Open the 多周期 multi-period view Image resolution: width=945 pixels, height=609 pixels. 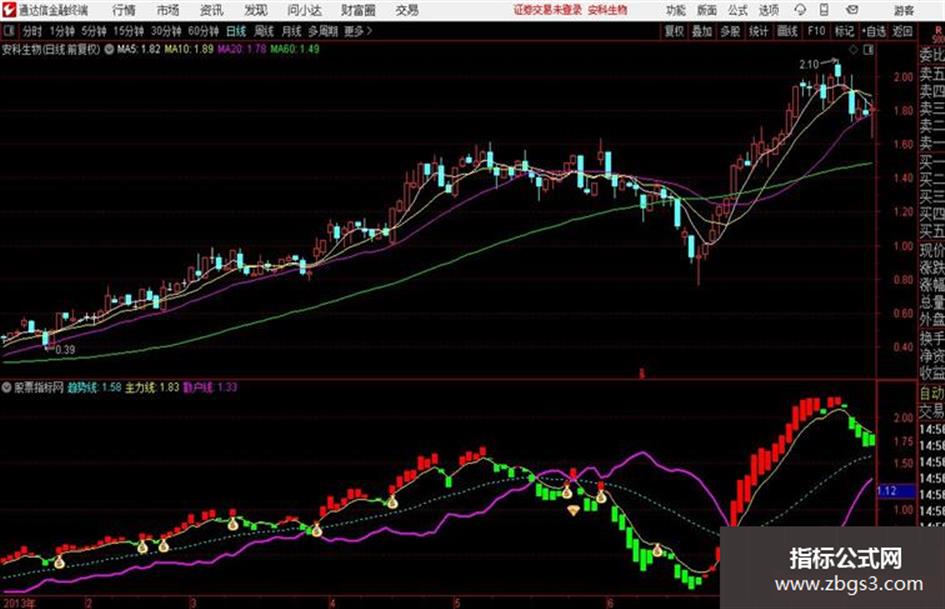(323, 31)
